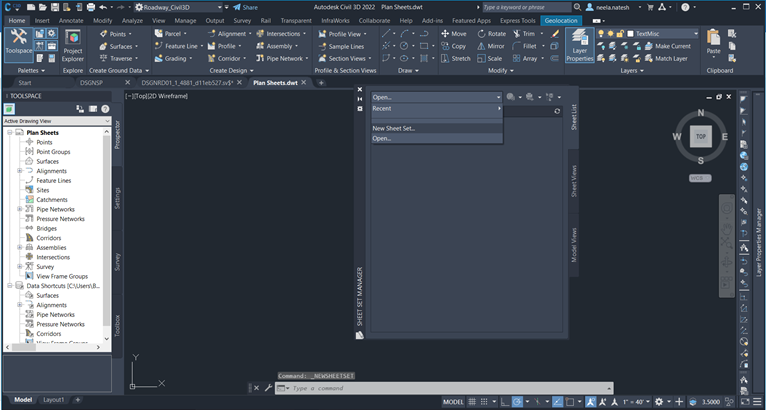Screen dimensions: 766x410
Task: Open the Toolspace palette
Action: click(x=19, y=44)
